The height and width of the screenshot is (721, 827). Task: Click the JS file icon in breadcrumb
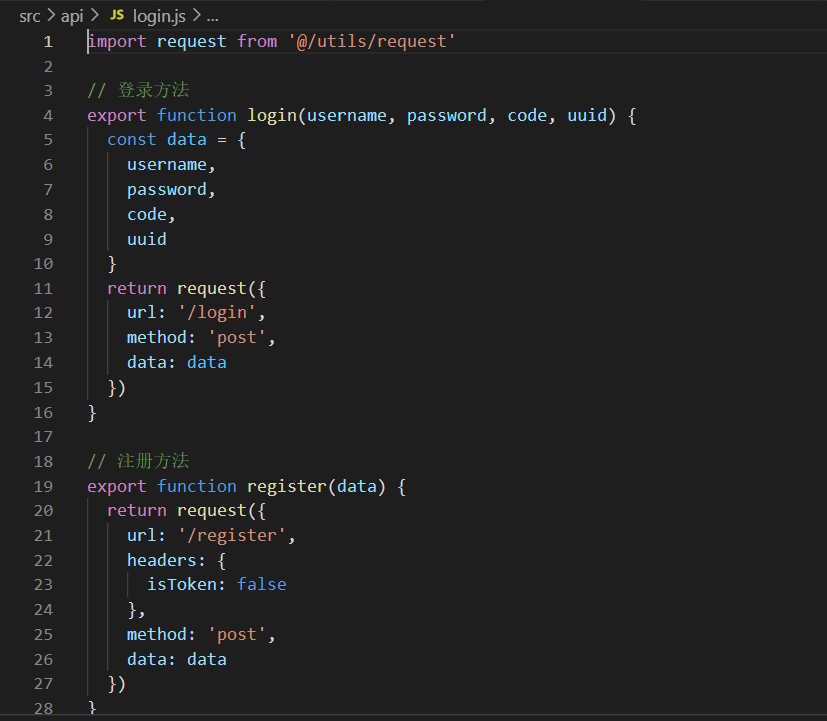coord(117,16)
